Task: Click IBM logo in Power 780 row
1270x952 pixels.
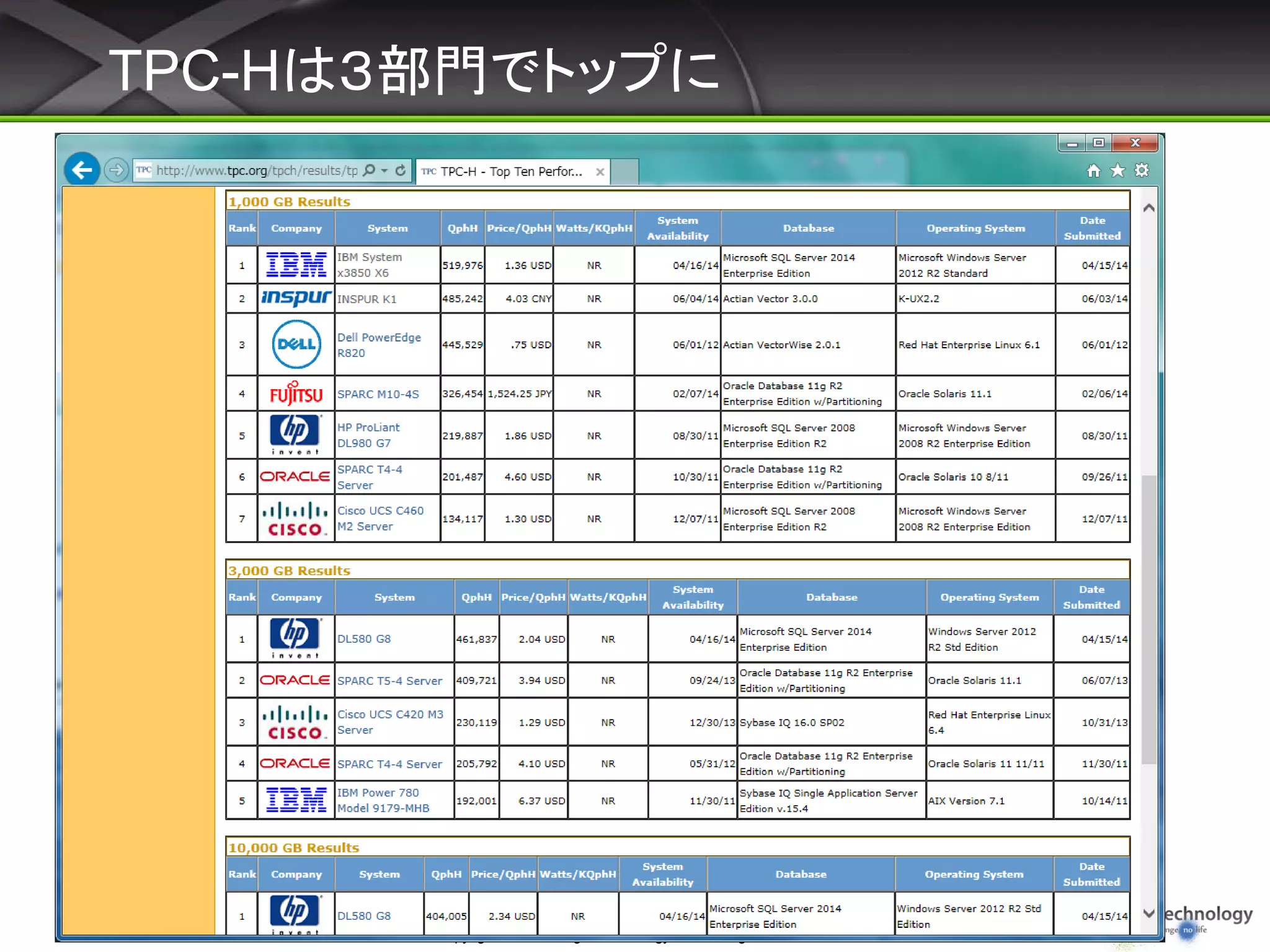Action: tap(296, 800)
